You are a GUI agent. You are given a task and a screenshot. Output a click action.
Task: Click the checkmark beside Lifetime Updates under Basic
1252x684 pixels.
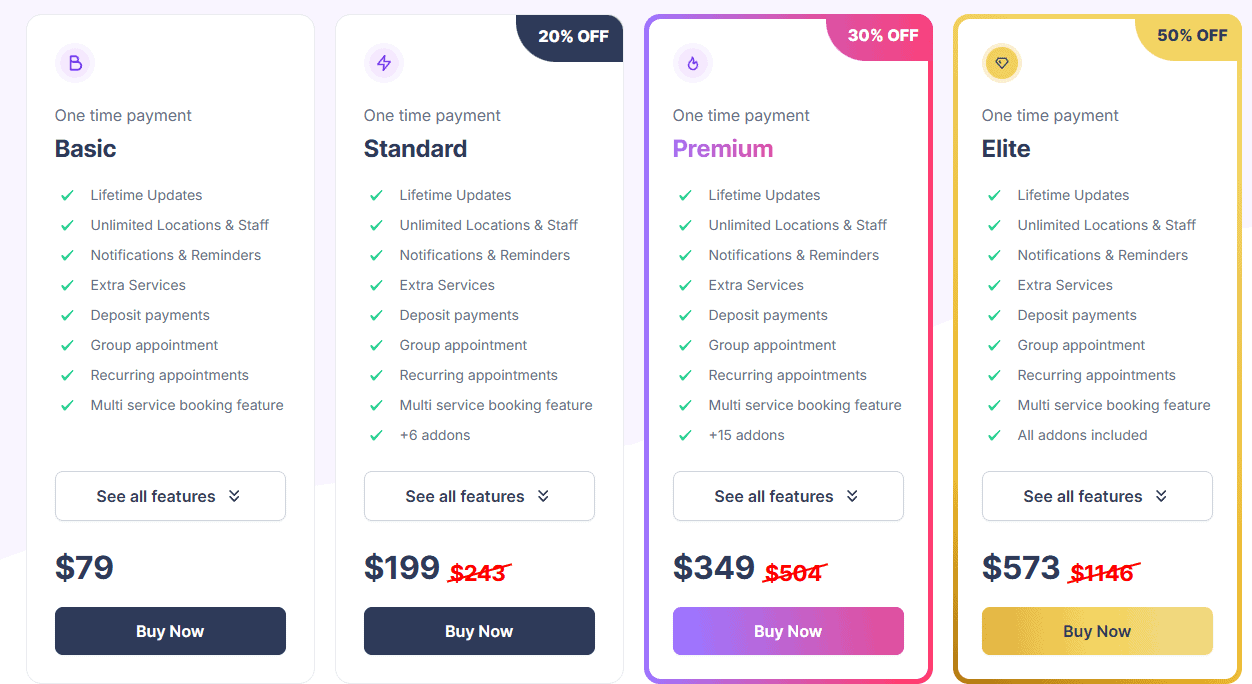click(x=66, y=194)
